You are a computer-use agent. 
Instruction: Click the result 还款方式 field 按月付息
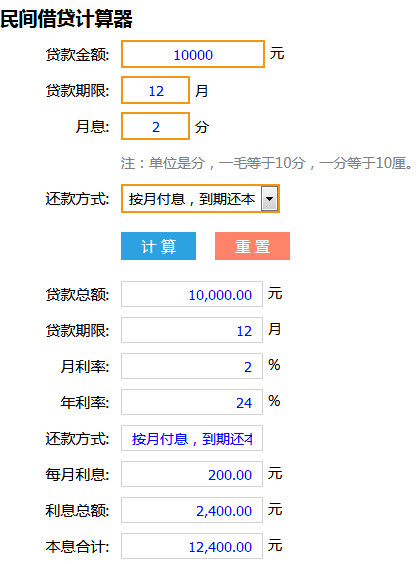tap(192, 438)
